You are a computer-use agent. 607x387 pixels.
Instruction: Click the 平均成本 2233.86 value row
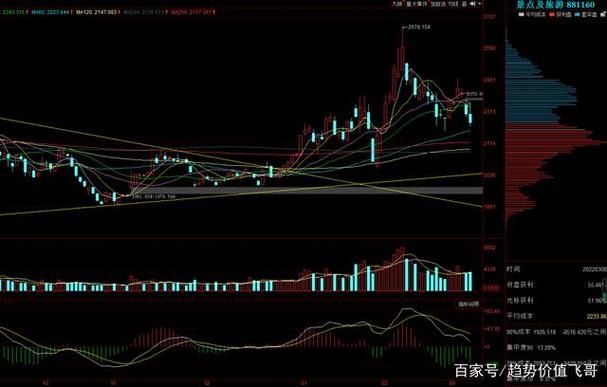pyautogui.click(x=557, y=316)
